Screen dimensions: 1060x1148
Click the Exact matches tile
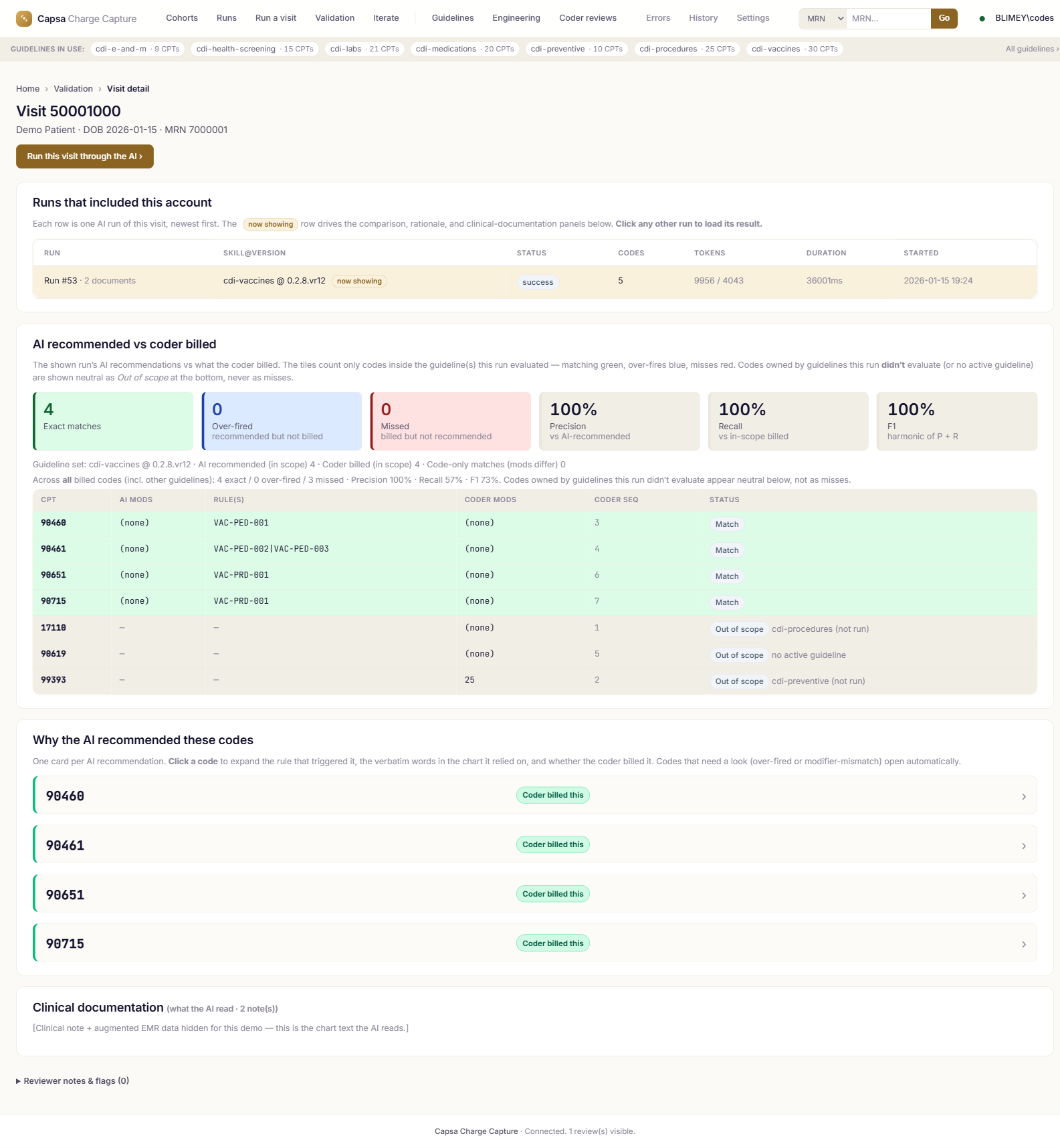tap(113, 421)
